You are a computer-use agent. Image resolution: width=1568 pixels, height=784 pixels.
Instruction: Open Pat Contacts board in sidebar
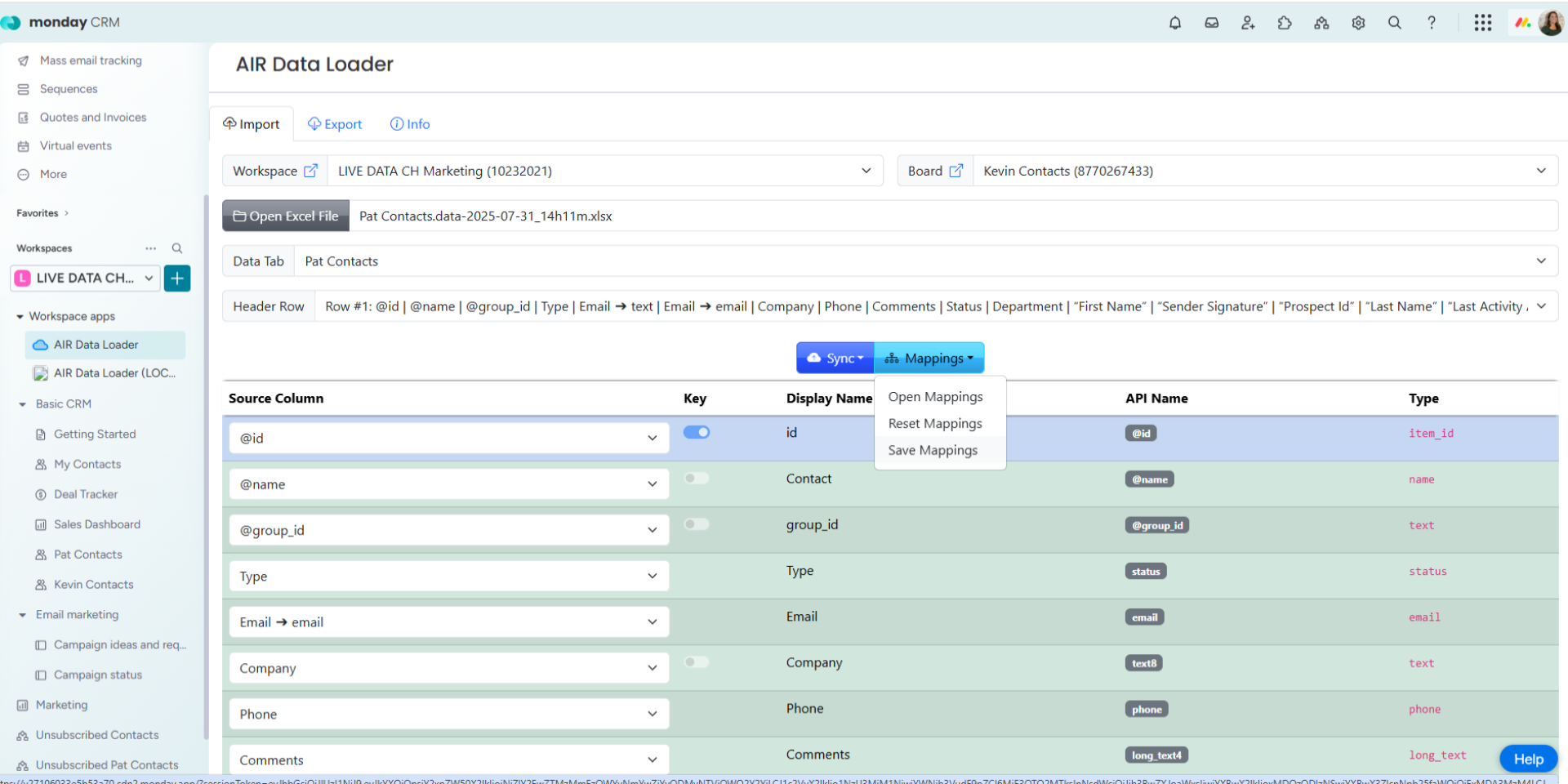click(x=87, y=555)
